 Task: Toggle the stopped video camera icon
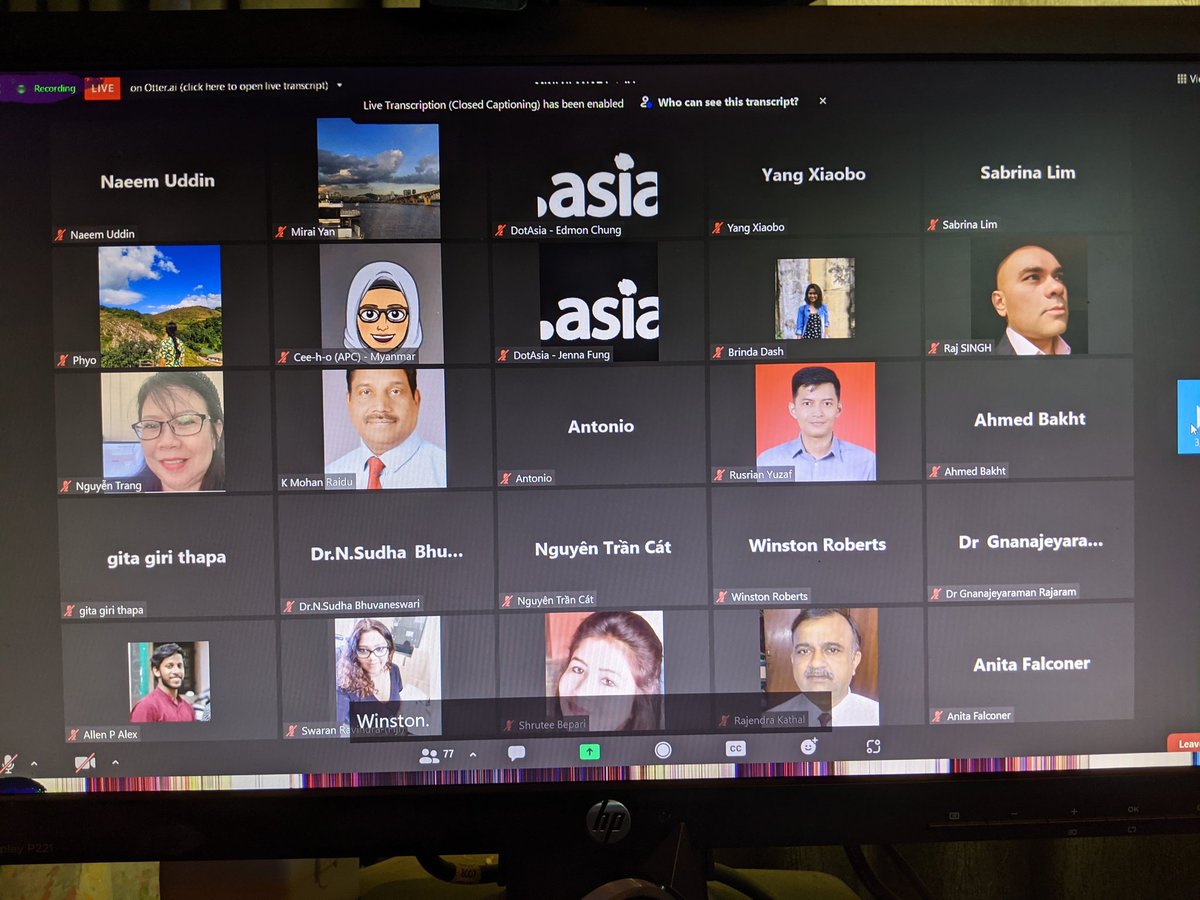[84, 762]
